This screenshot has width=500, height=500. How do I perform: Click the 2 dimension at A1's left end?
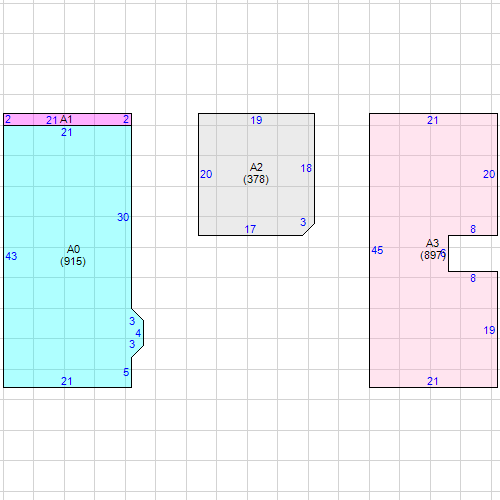coord(8,119)
